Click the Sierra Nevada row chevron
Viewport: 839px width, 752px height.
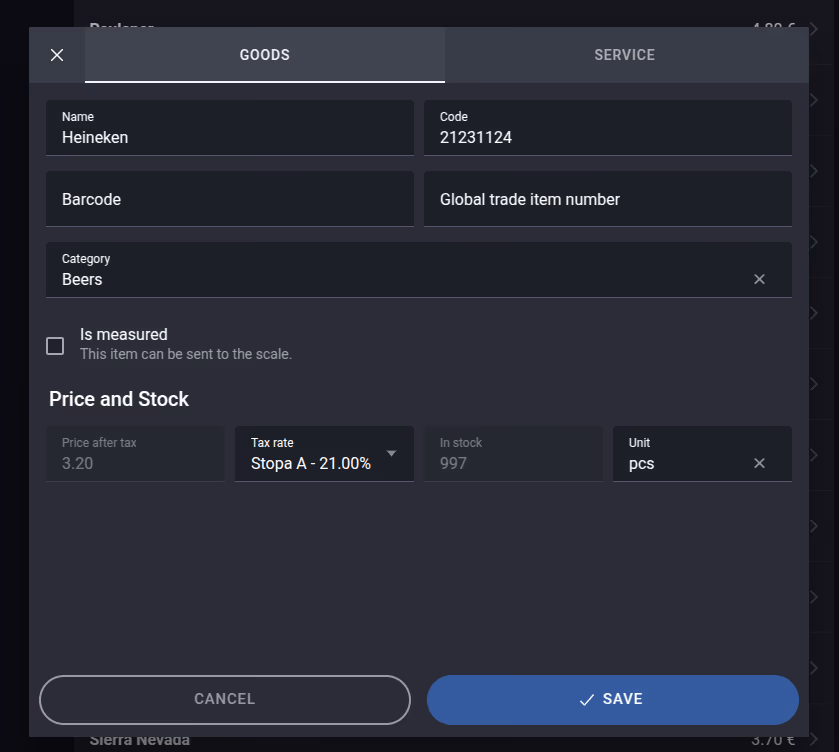[814, 739]
